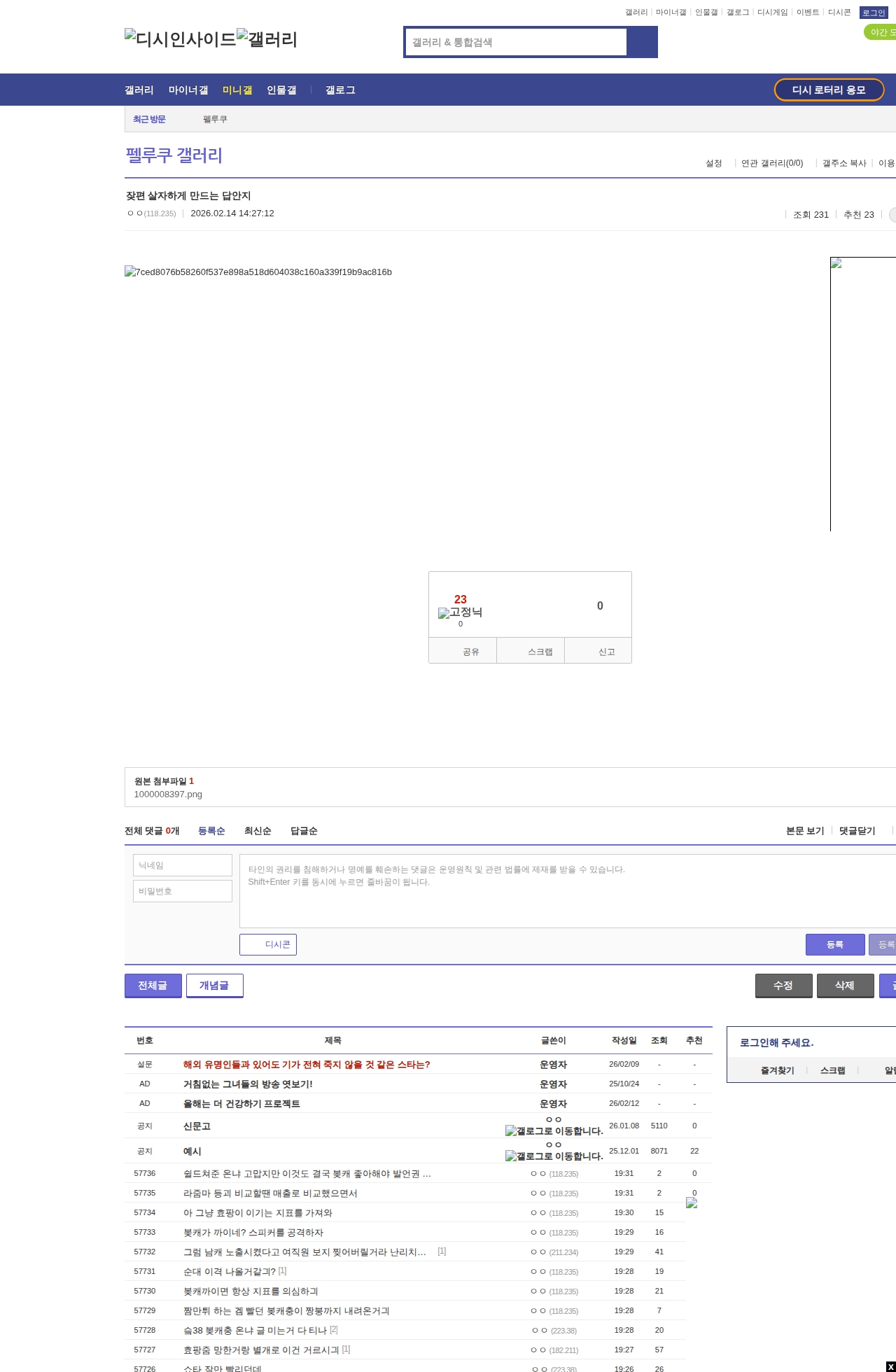Expand the 최근 방문 history bar
This screenshot has height=1372, width=896.
click(149, 119)
